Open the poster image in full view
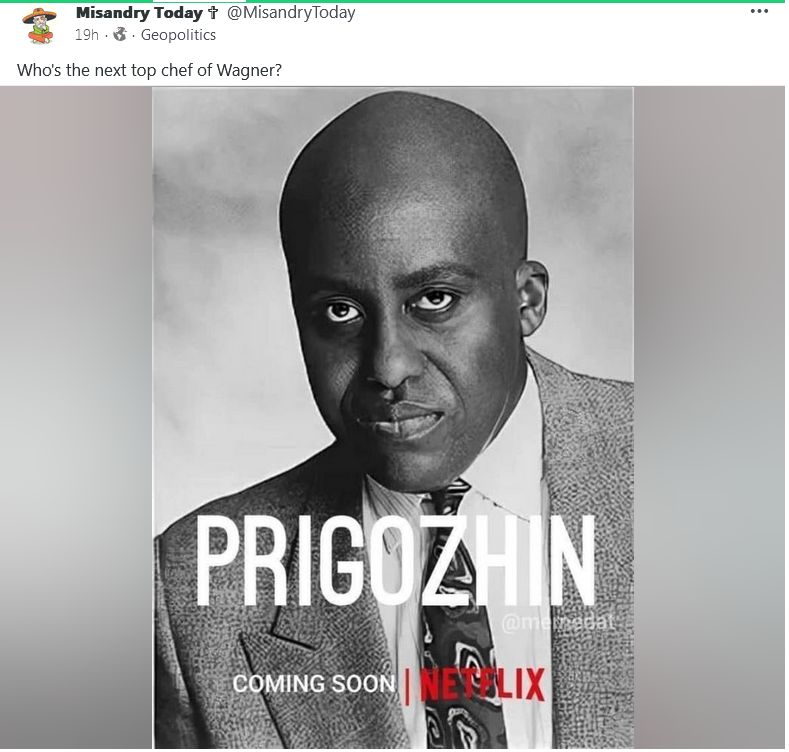Viewport: 789px width, 752px height. (x=392, y=418)
